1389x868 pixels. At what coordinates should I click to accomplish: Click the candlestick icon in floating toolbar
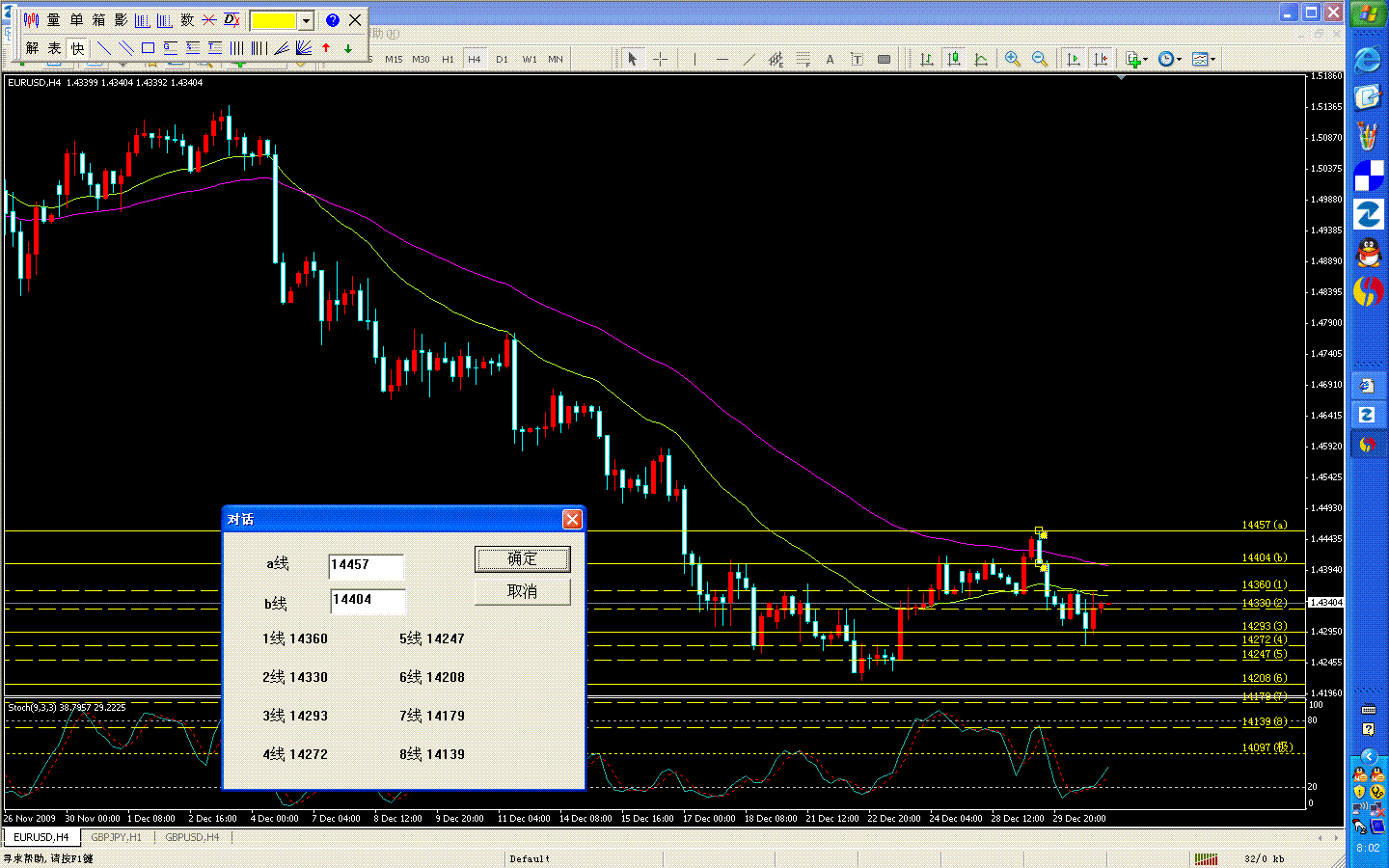[32, 19]
